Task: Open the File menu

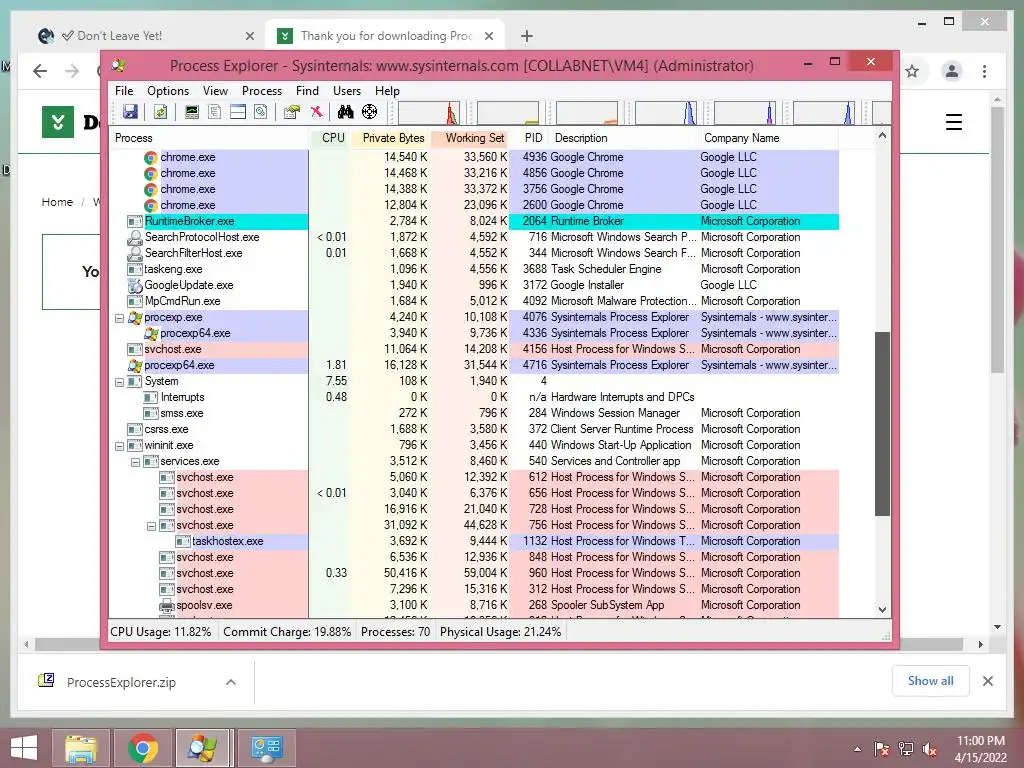Action: coord(123,91)
